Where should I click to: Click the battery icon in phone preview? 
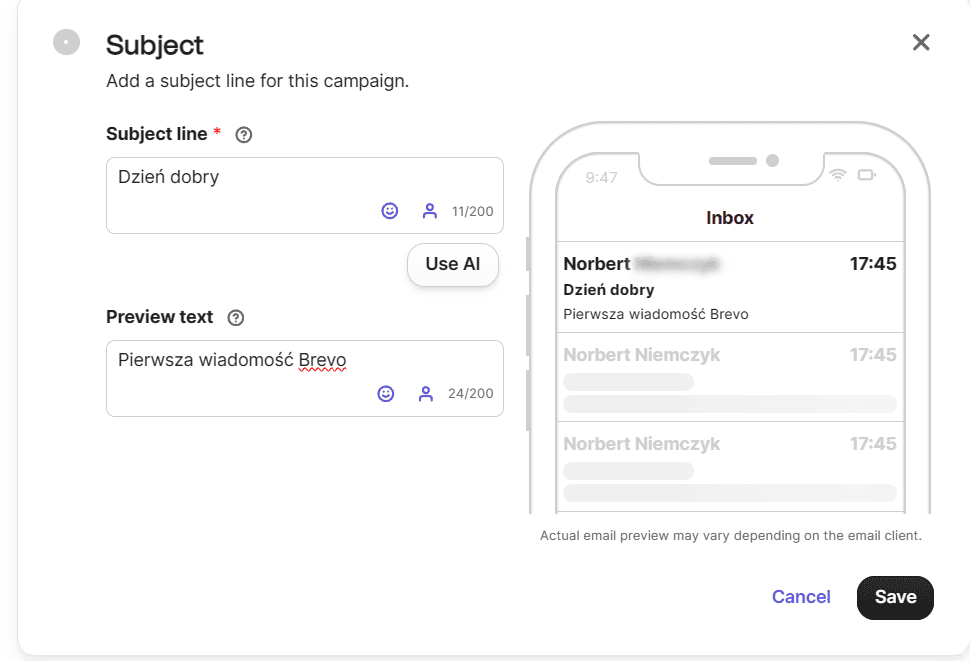coord(866,176)
